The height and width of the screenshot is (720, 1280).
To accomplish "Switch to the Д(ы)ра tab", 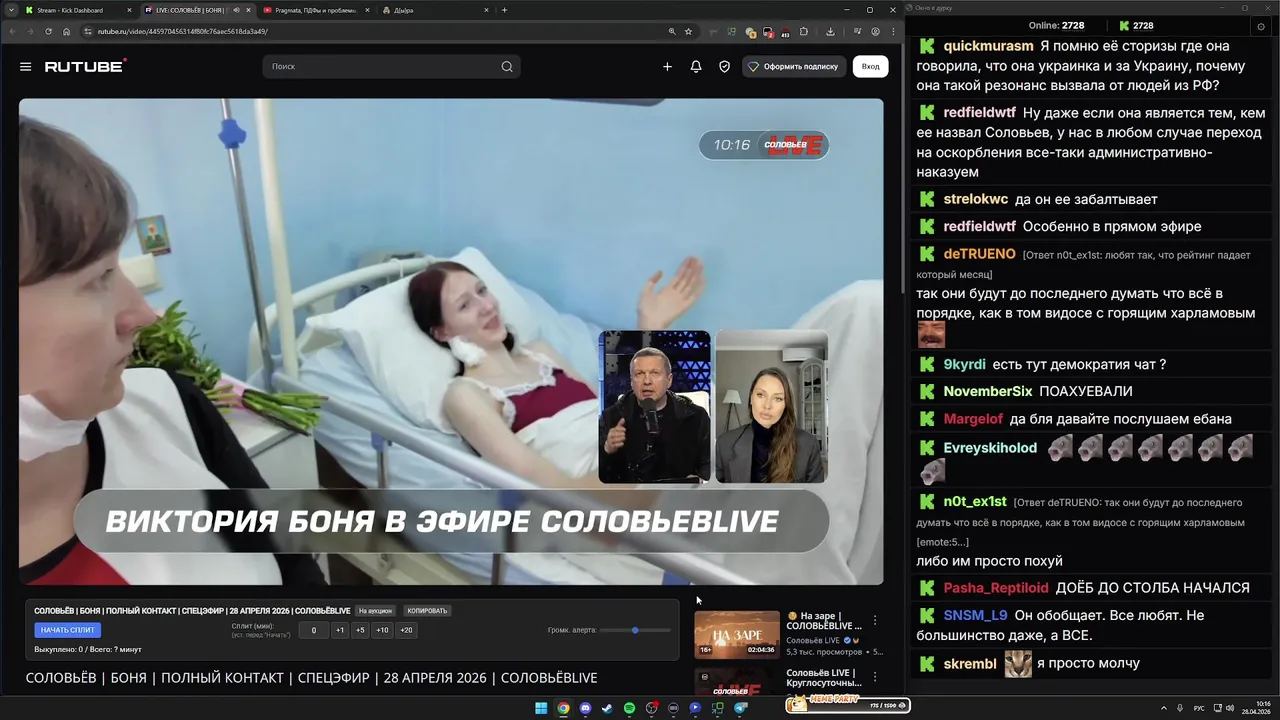I will [x=436, y=10].
